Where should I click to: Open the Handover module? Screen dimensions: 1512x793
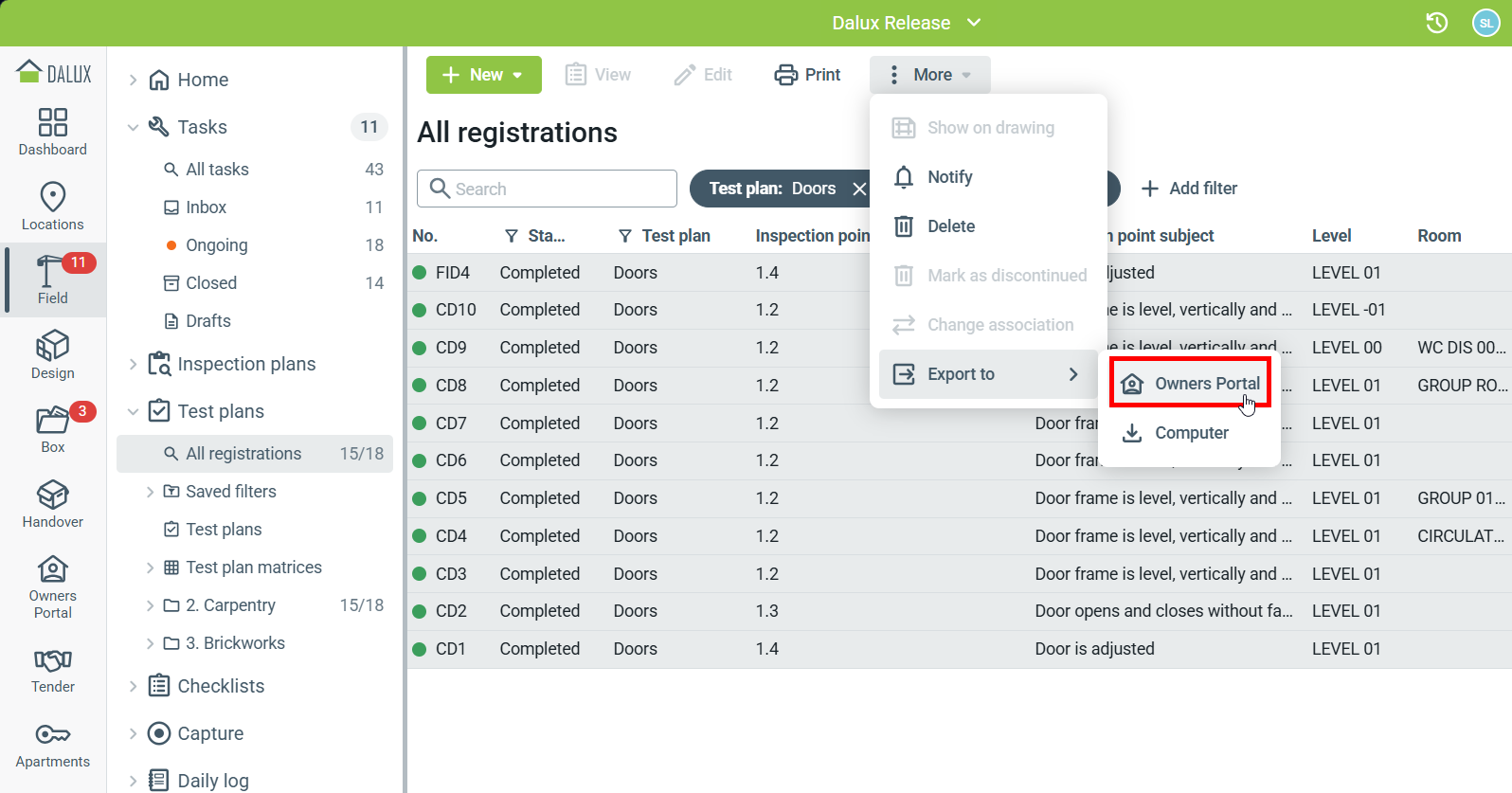point(53,504)
